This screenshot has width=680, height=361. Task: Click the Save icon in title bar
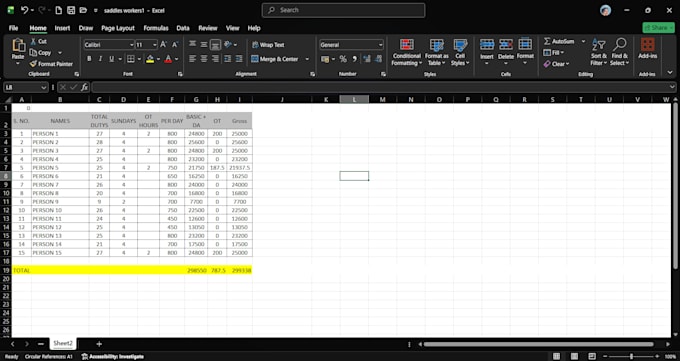[x=71, y=10]
